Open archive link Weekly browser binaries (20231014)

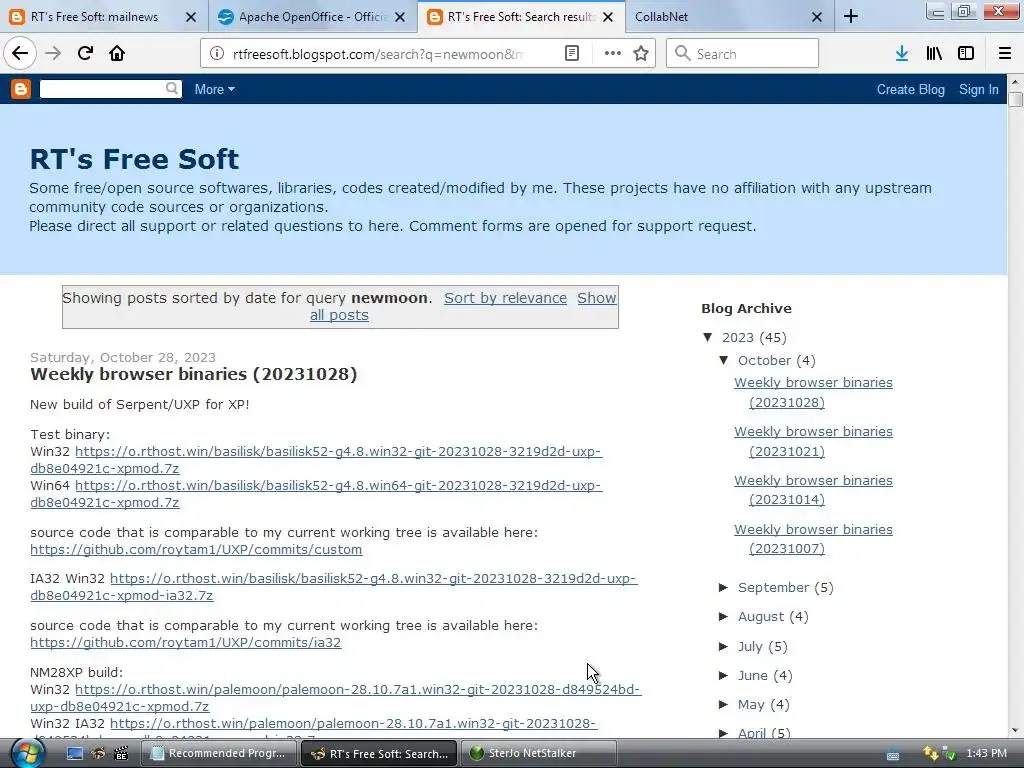click(813, 490)
